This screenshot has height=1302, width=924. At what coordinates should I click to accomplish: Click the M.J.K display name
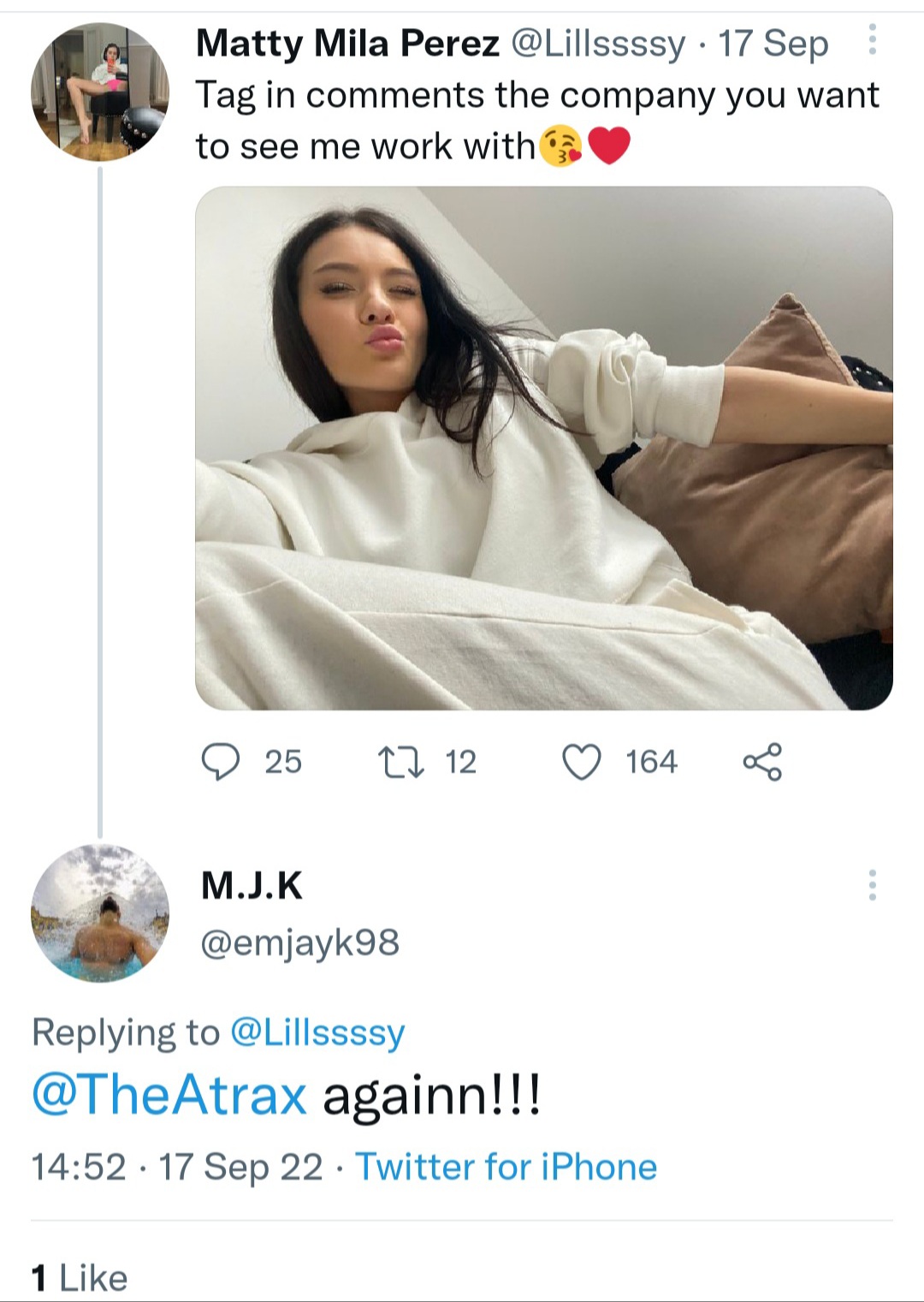point(252,886)
